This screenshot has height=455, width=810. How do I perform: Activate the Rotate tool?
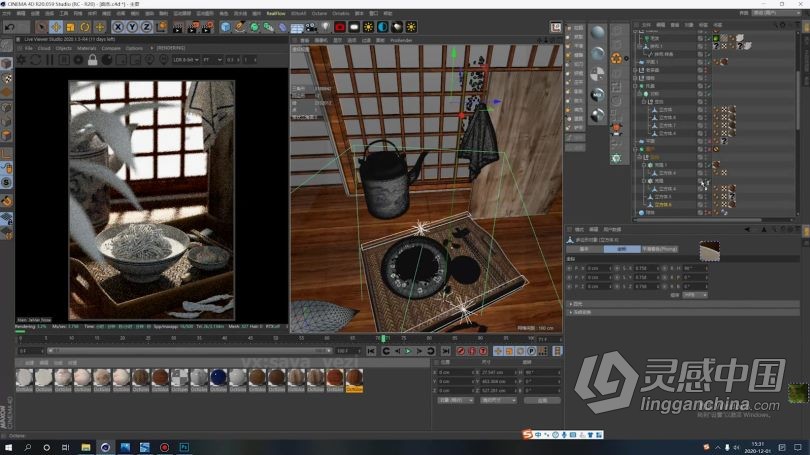click(85, 27)
